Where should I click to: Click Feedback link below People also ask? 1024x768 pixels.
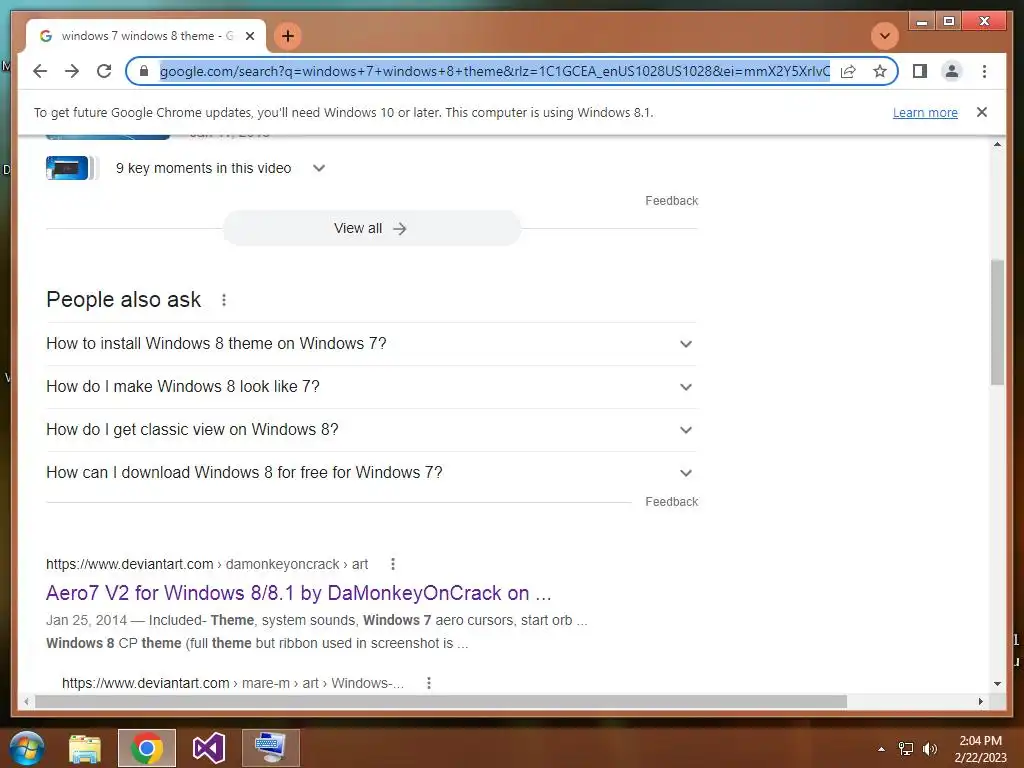pyautogui.click(x=671, y=502)
